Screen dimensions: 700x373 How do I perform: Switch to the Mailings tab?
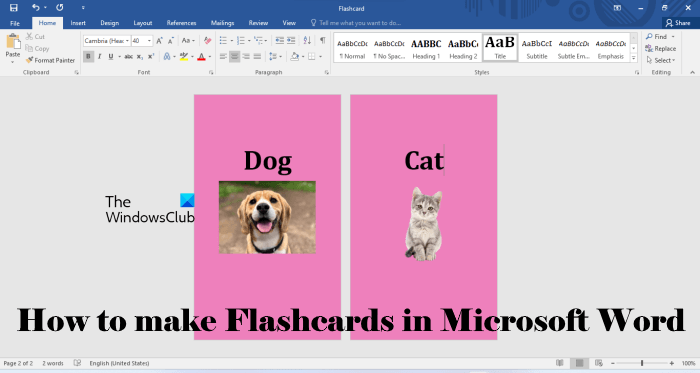[222, 23]
